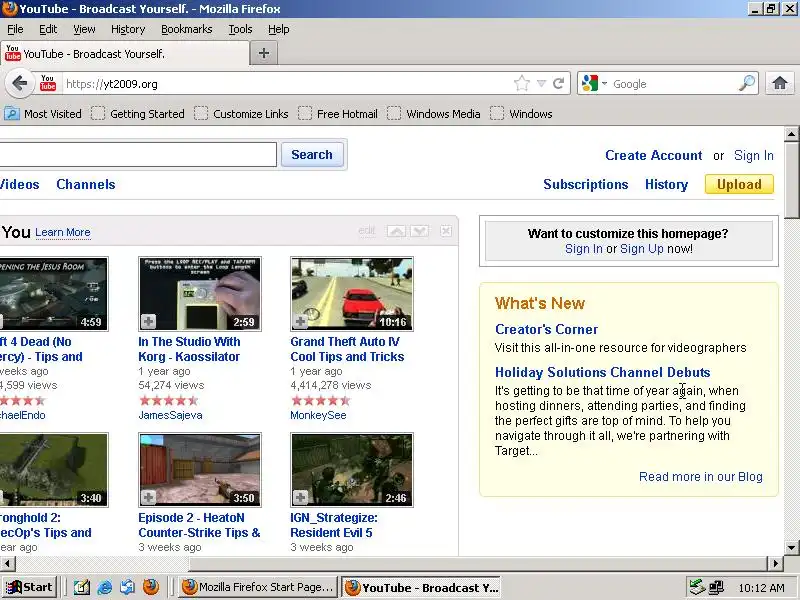This screenshot has width=800, height=600.
Task: Click the Learn More link
Action: pyautogui.click(x=63, y=232)
